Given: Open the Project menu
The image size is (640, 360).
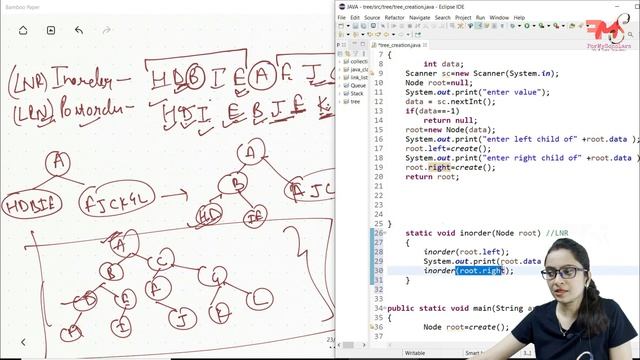Looking at the screenshot, I should tap(463, 18).
